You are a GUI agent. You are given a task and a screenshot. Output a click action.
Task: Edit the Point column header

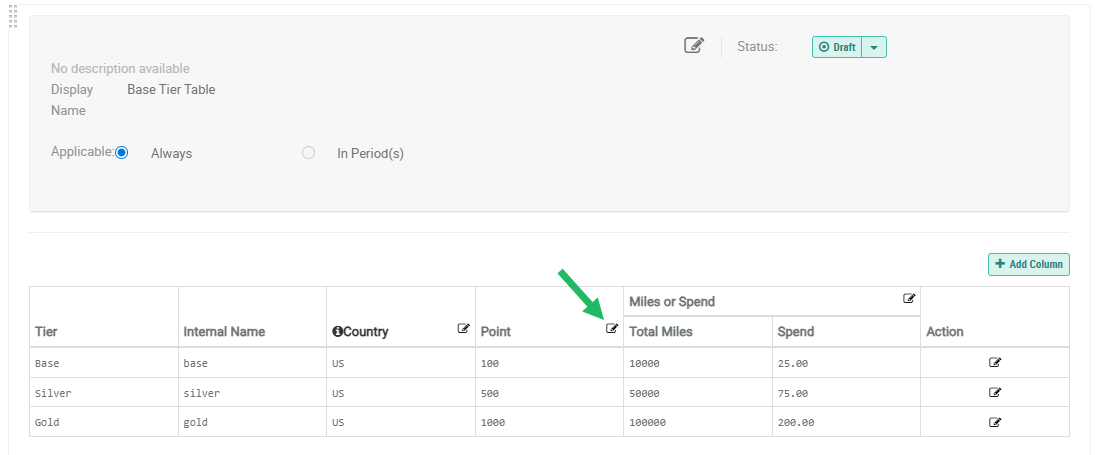click(x=612, y=328)
